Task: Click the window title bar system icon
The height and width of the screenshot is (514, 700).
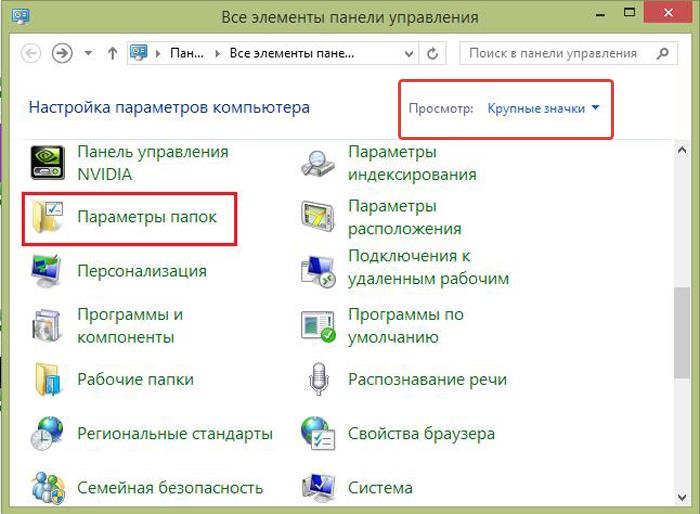Action: click(21, 17)
